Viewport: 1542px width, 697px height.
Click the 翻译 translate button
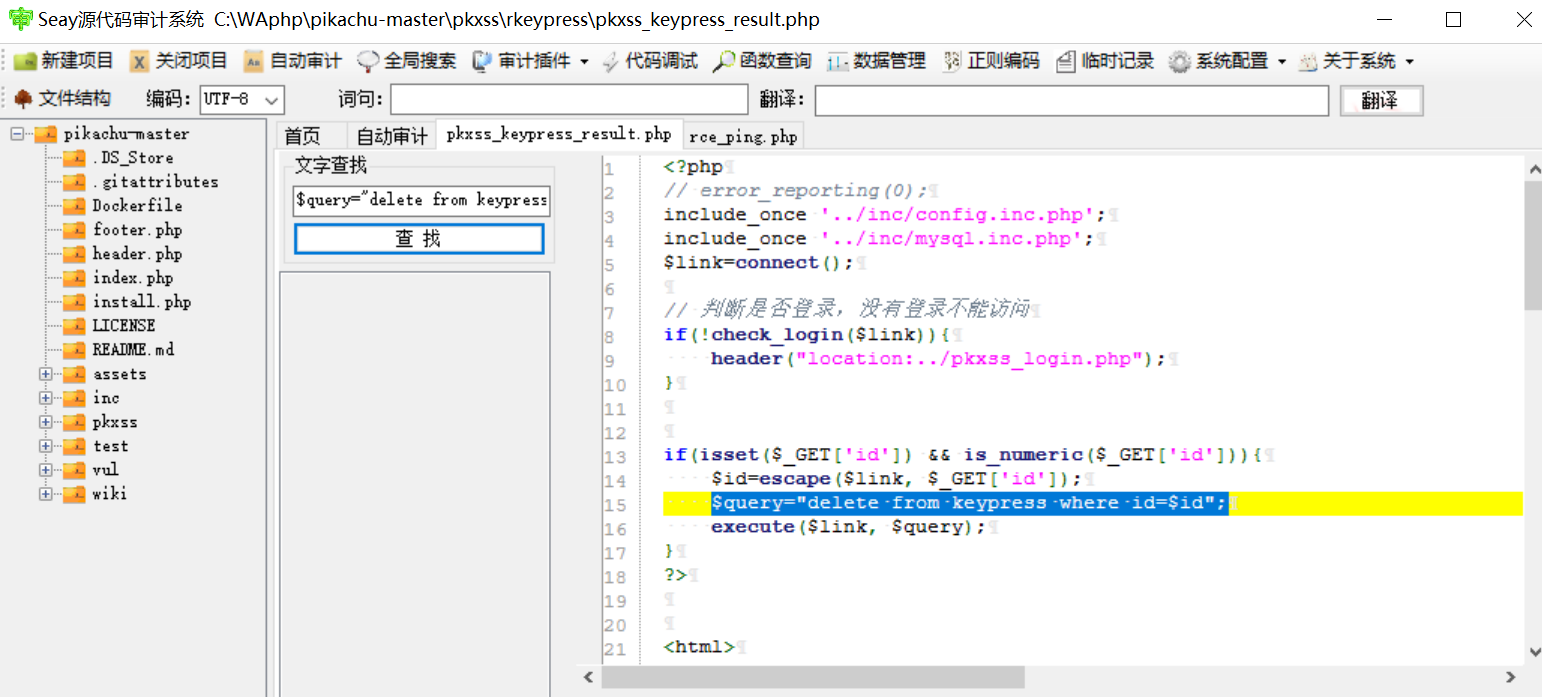point(1380,100)
